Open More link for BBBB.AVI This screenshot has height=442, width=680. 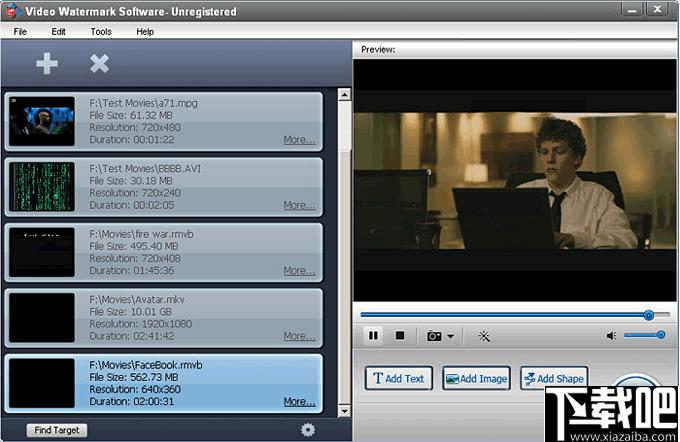(299, 205)
